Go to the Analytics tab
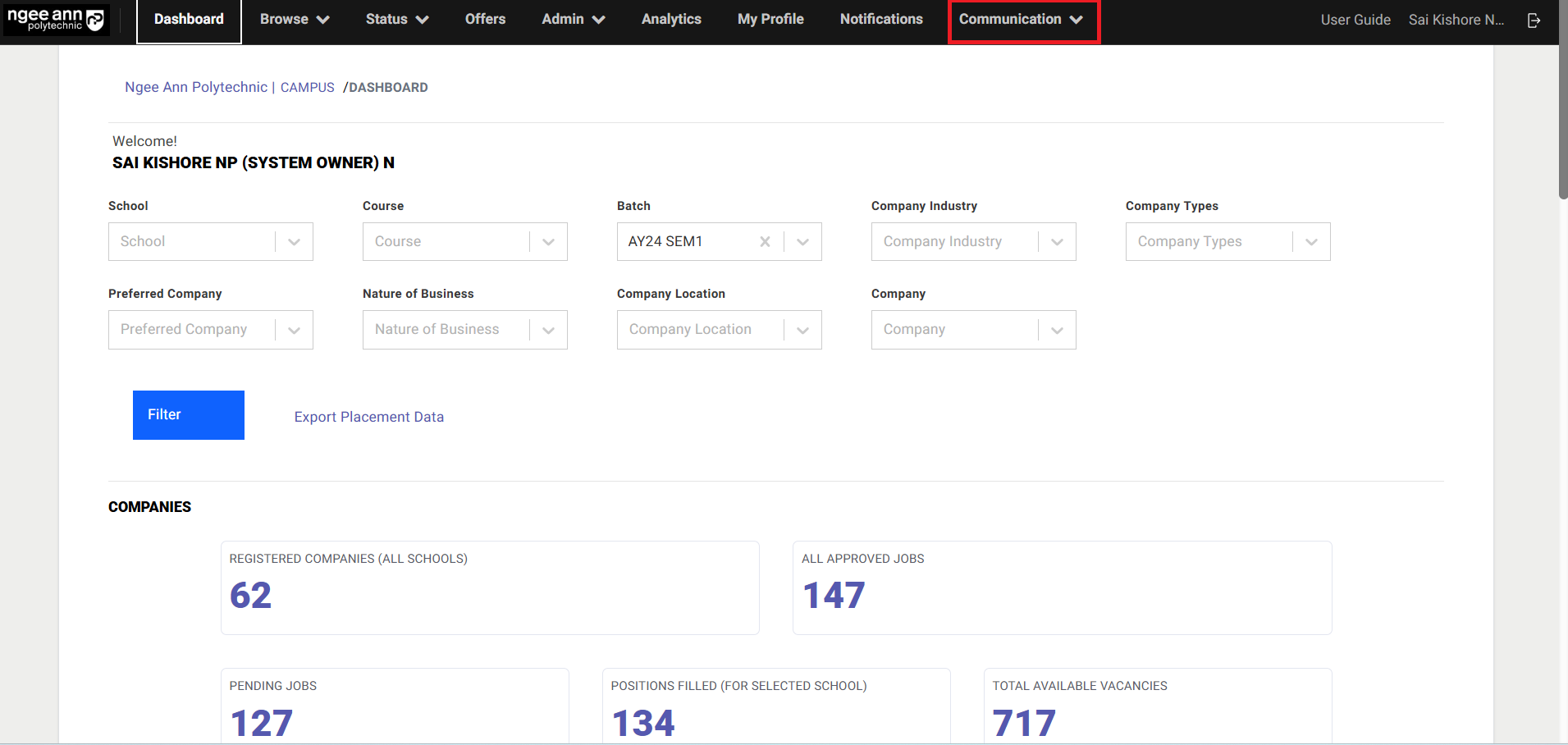 click(x=671, y=20)
